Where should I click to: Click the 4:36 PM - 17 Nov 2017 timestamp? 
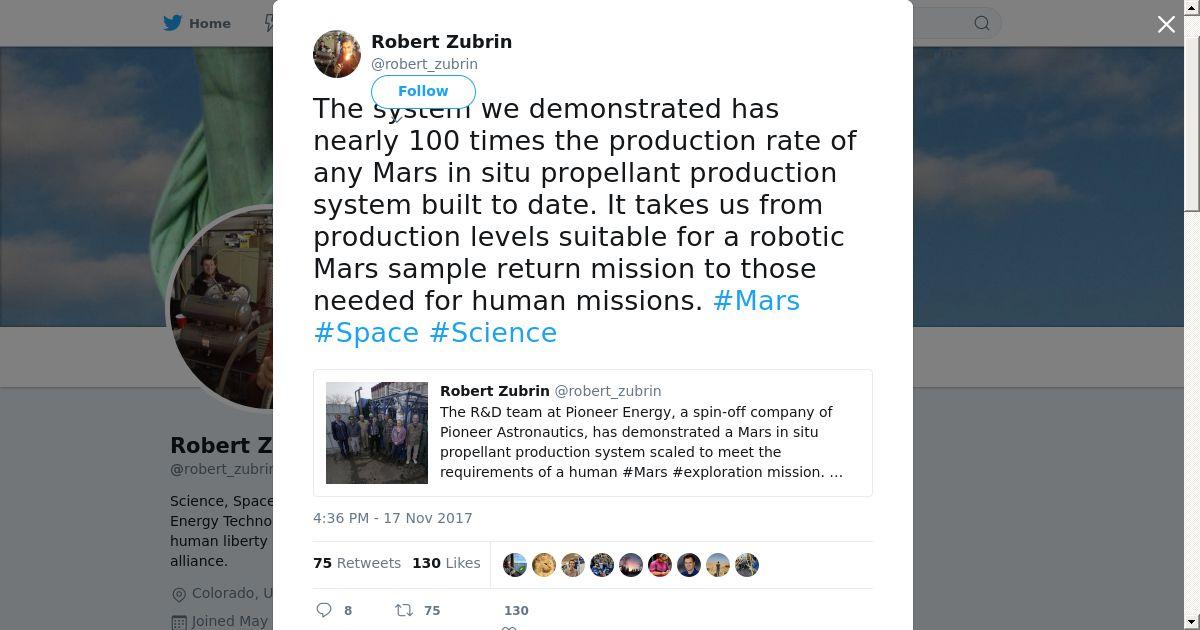tap(393, 518)
